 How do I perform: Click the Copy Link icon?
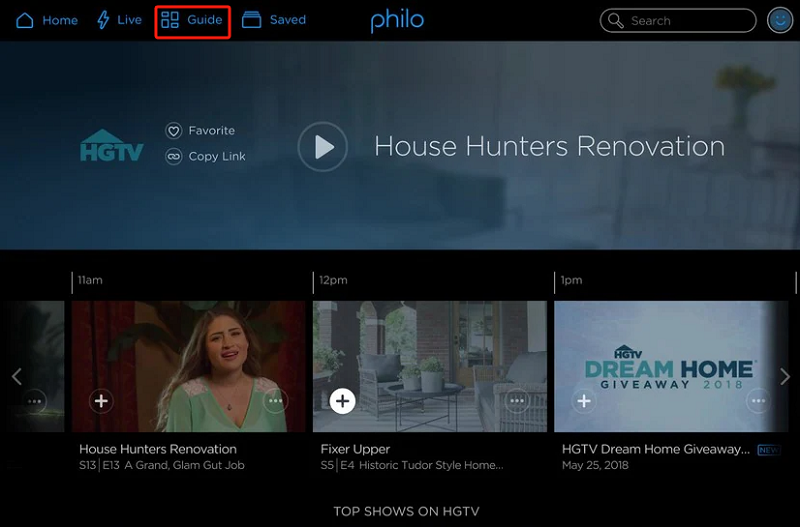click(173, 156)
